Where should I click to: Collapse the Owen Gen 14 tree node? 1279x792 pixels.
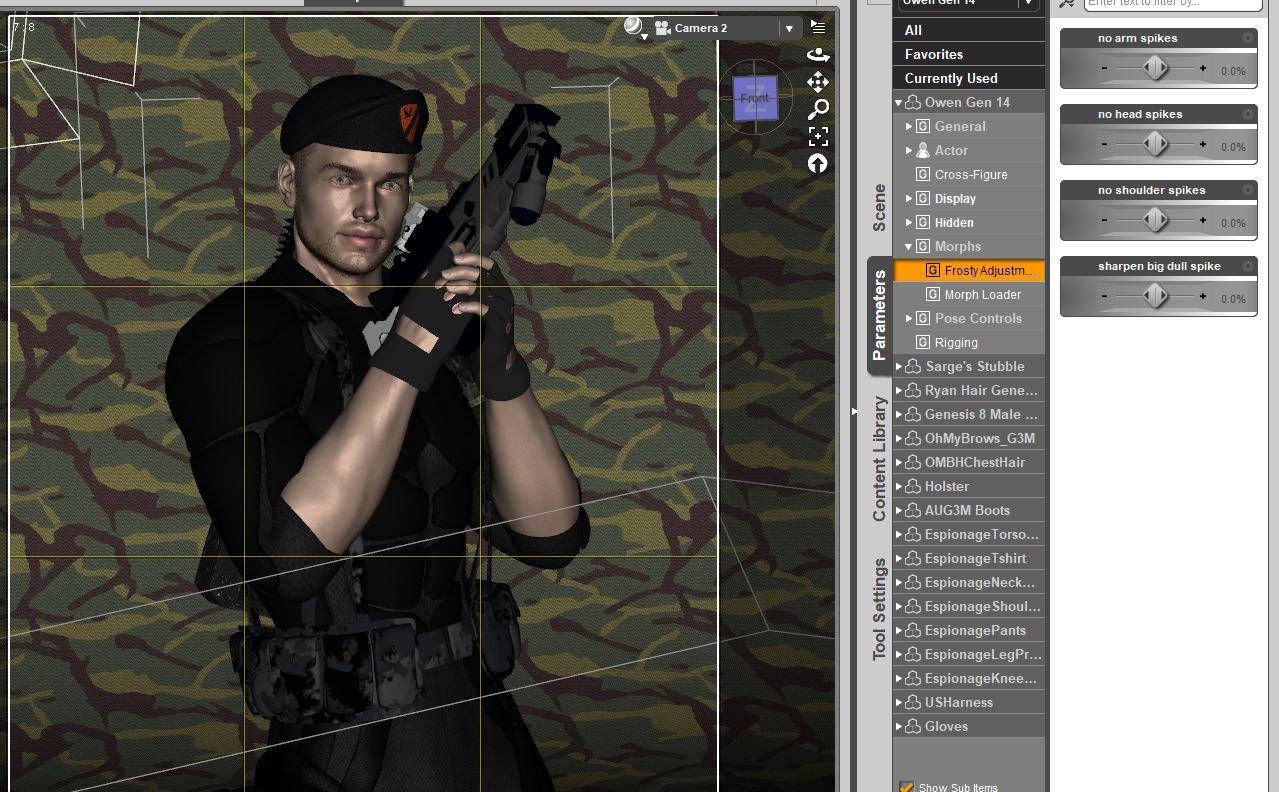pyautogui.click(x=899, y=102)
